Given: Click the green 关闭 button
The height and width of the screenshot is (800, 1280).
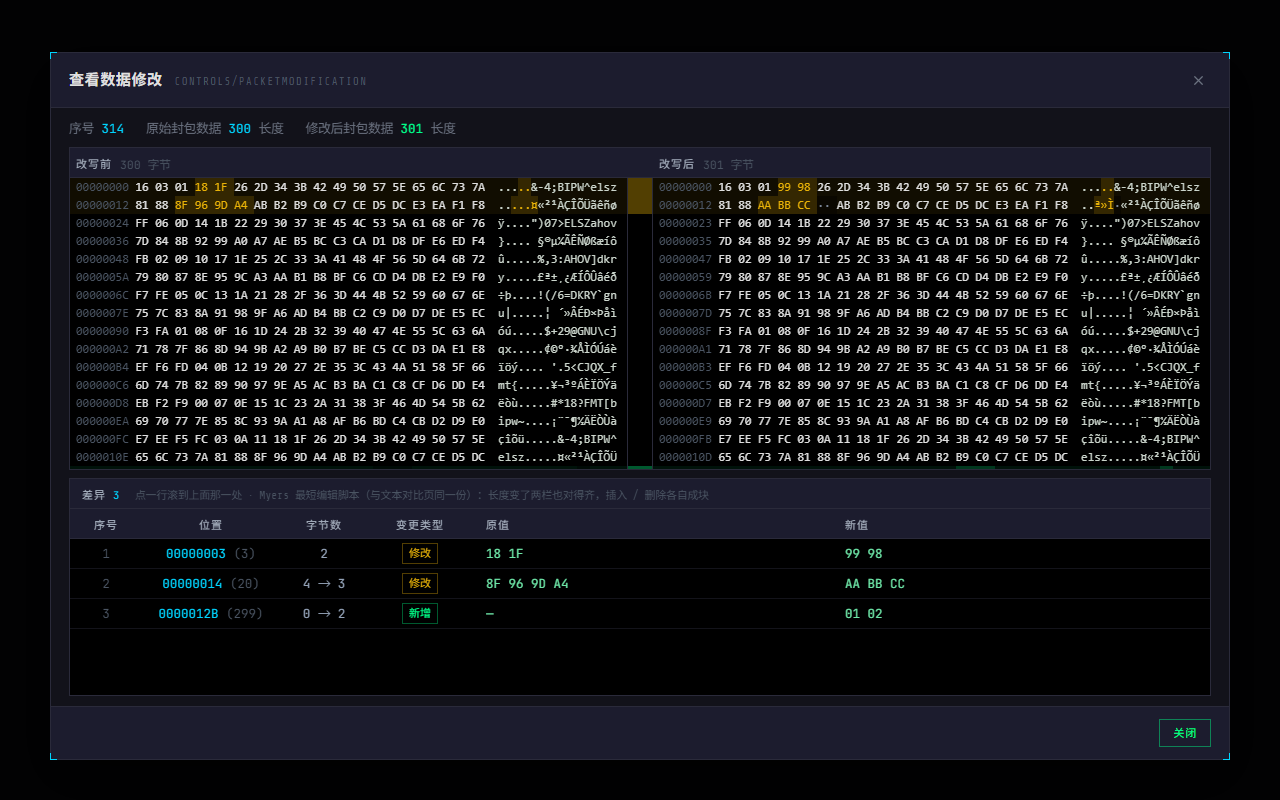Looking at the screenshot, I should (1185, 733).
